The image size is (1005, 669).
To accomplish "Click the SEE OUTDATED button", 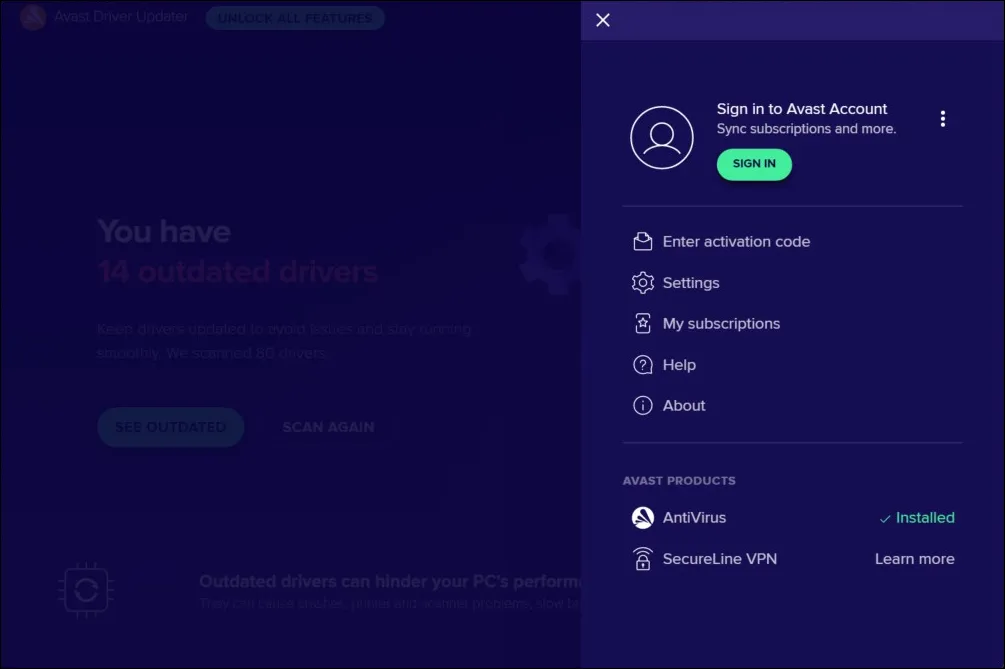I will [170, 427].
